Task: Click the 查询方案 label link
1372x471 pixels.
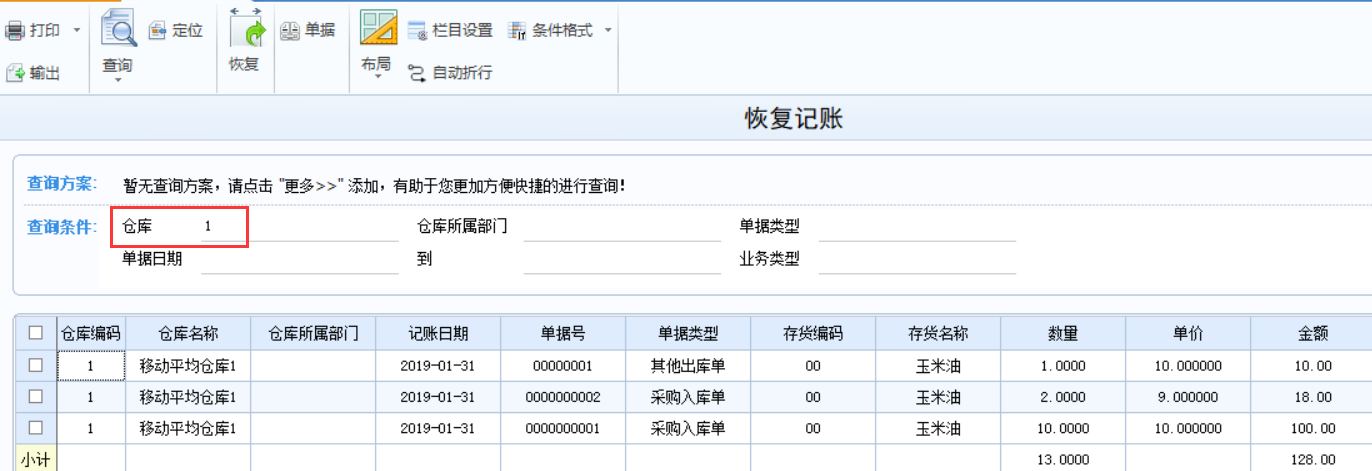Action: (x=61, y=185)
